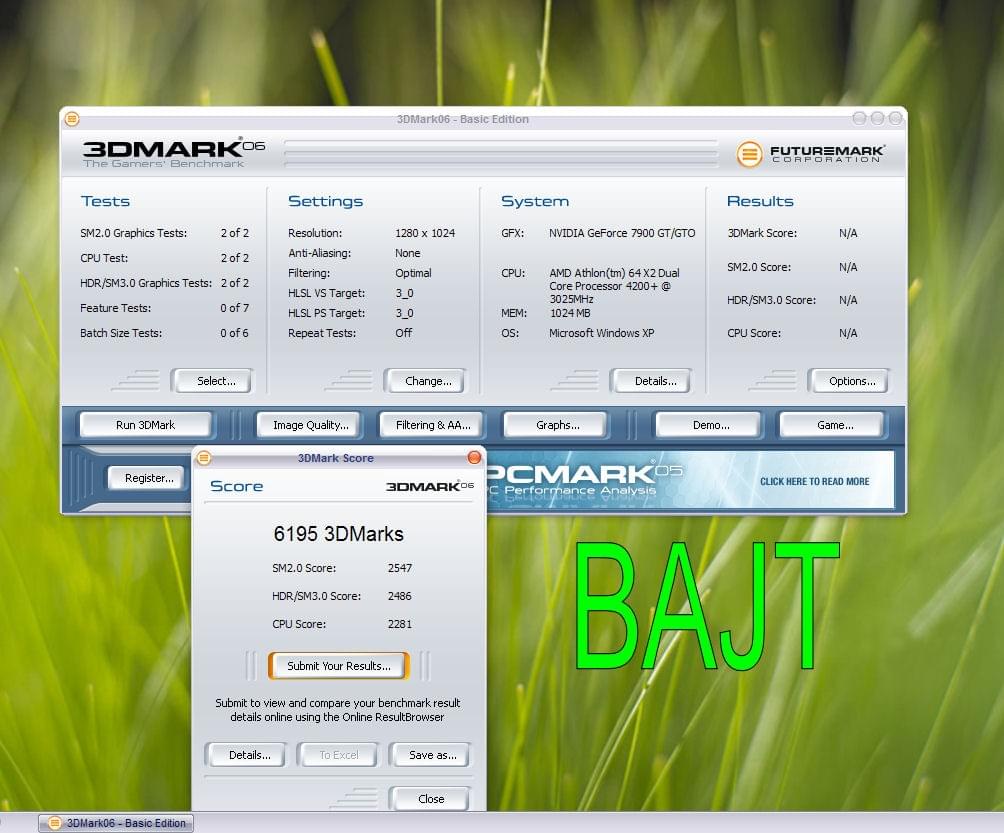Click the '3DMark06 - Basic Edition' window title
1004x833 pixels.
click(462, 119)
